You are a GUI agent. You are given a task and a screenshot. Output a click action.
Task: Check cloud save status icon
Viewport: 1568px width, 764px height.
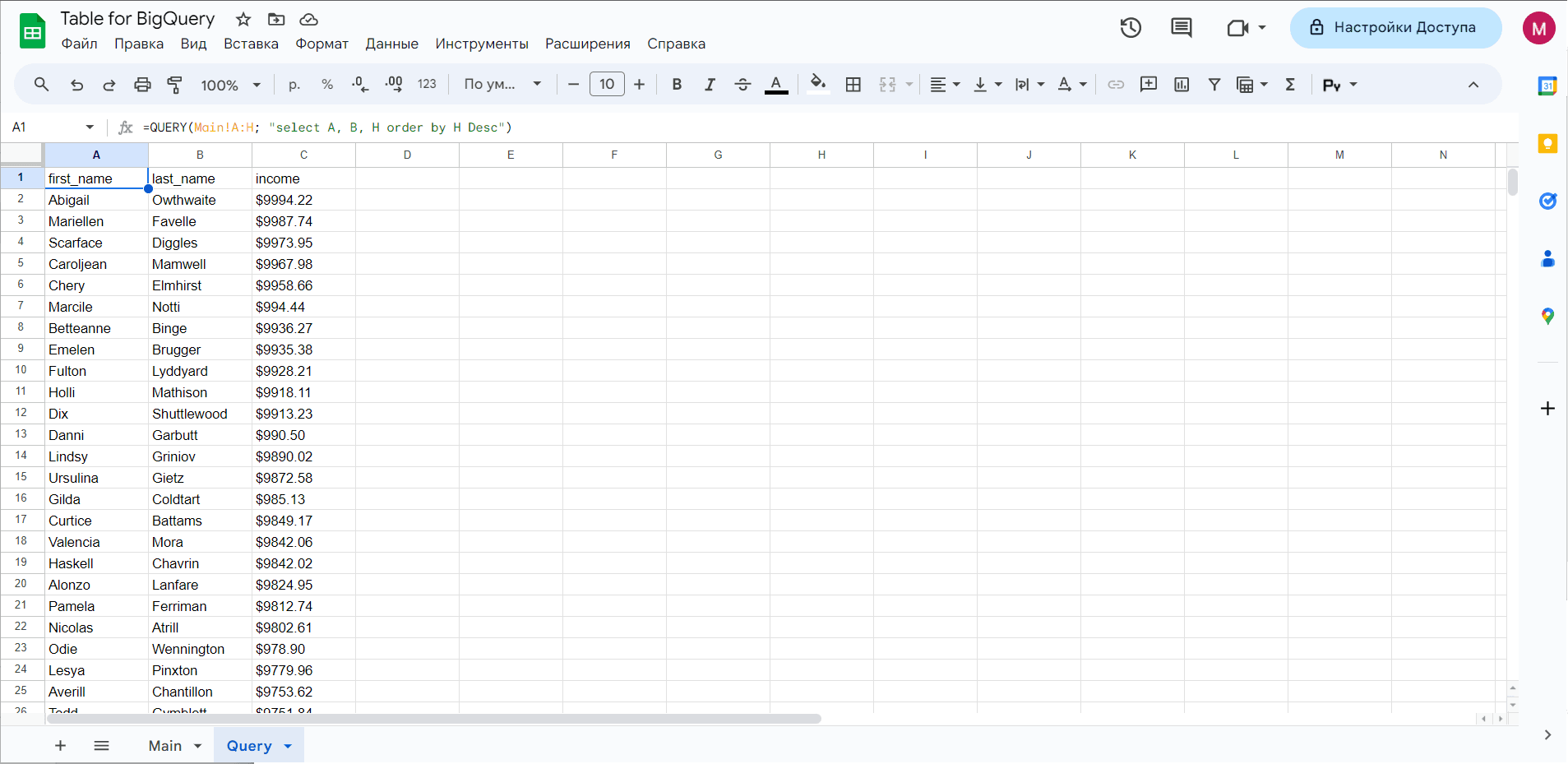(x=308, y=19)
